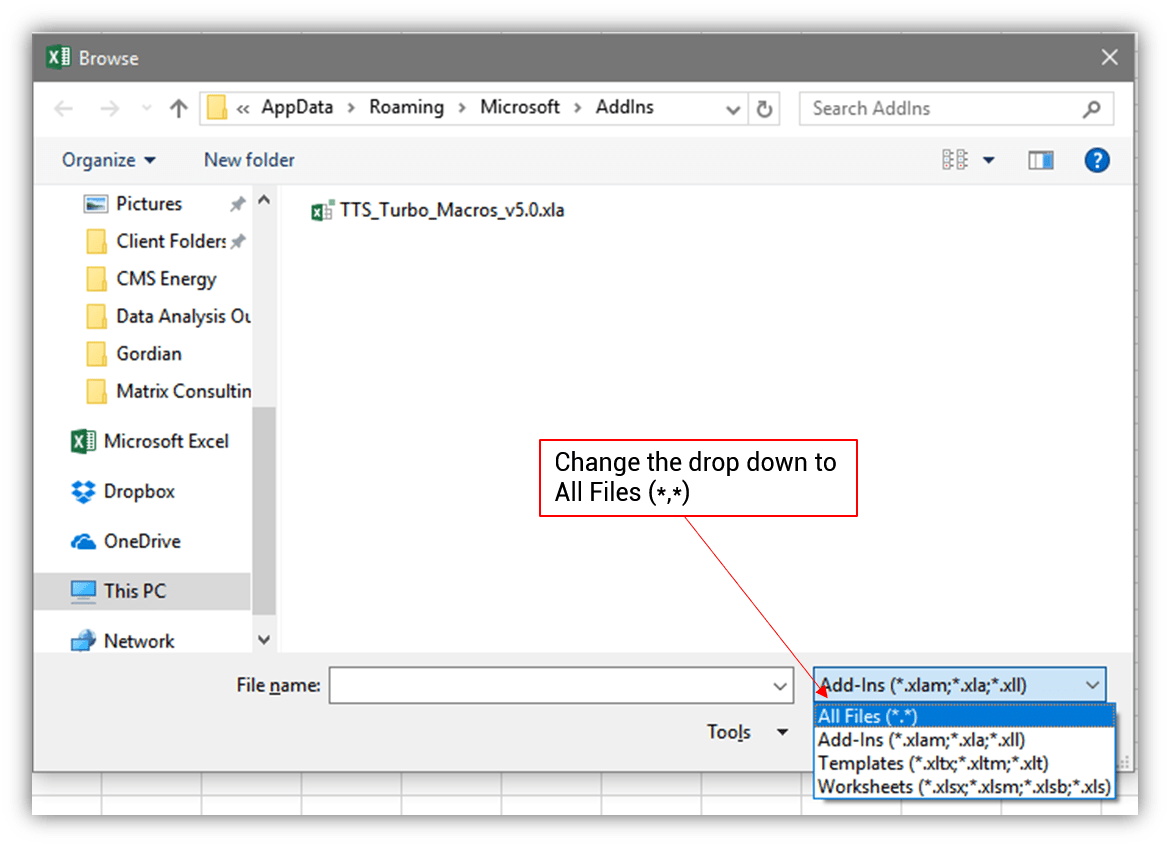The height and width of the screenshot is (847, 1170).
Task: Select the TTS_Turbo_Macros_v5.0.xla file
Action: coord(451,211)
